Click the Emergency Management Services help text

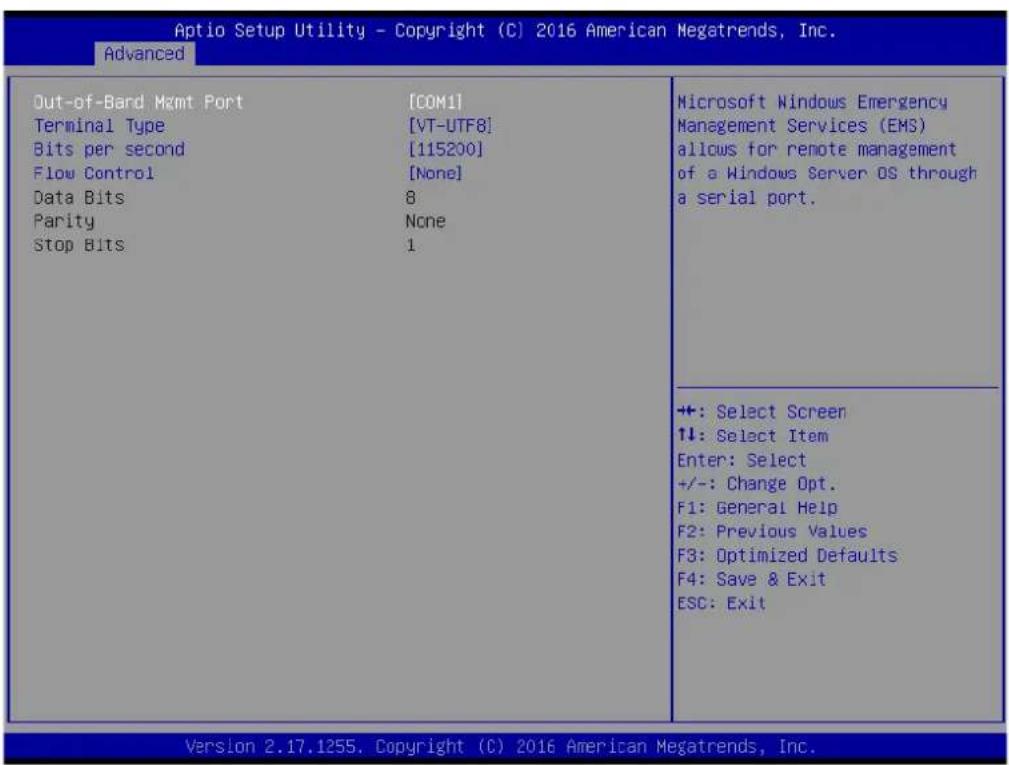click(827, 150)
